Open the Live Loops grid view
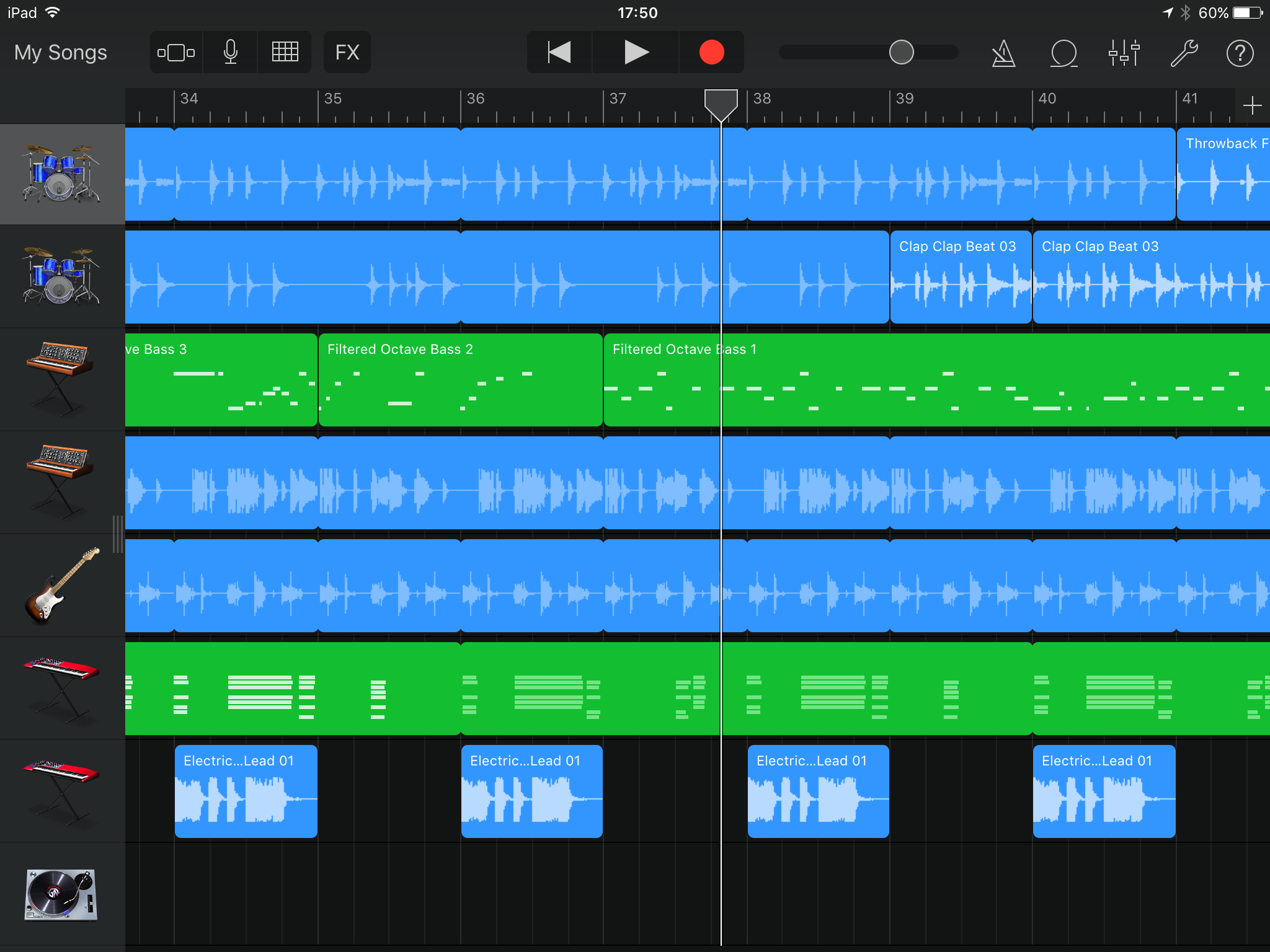 tap(285, 53)
